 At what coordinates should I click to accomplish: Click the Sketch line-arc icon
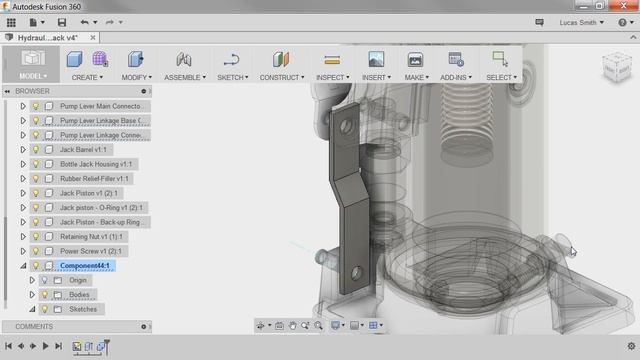(x=231, y=60)
